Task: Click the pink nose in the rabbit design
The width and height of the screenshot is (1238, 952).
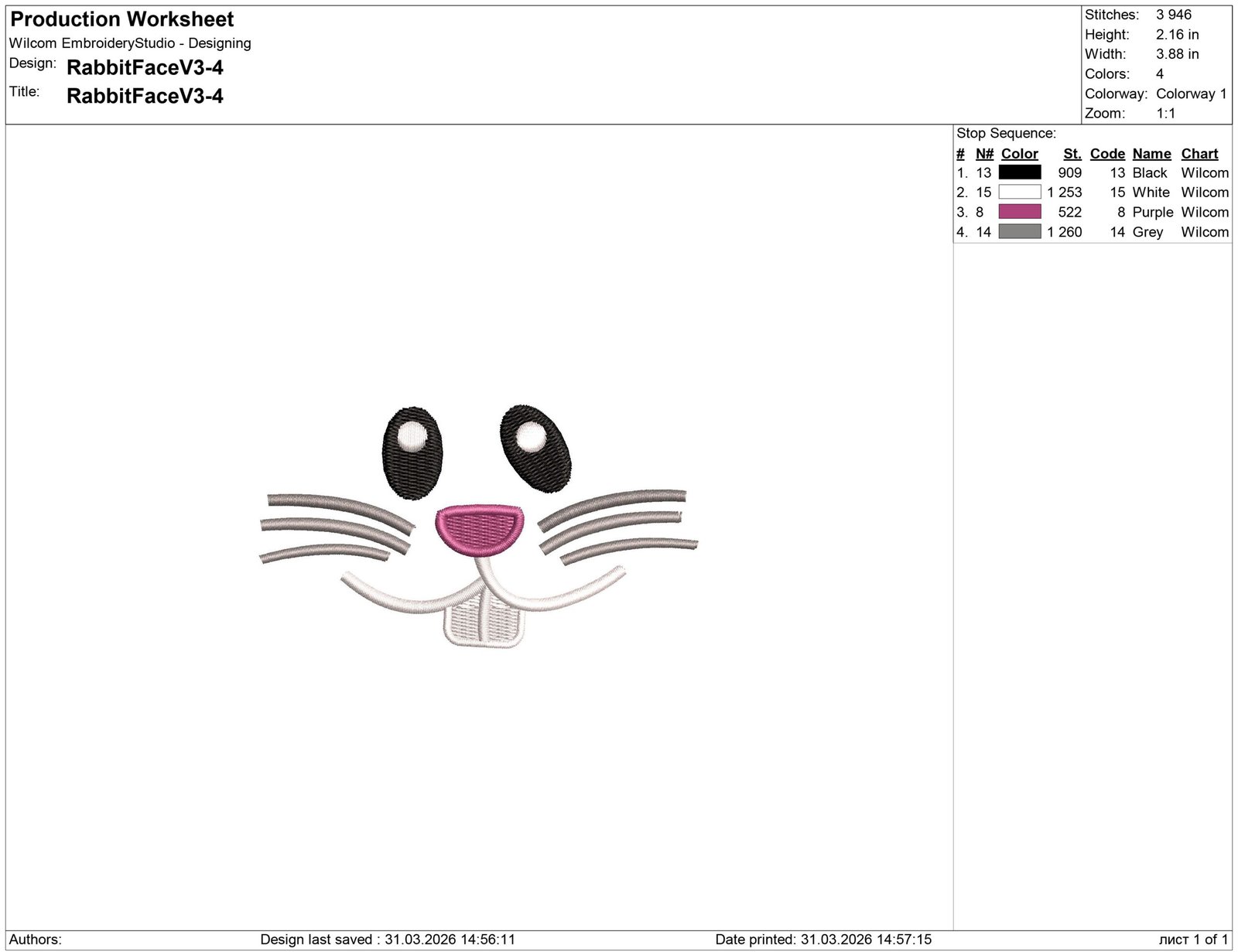Action: [480, 530]
